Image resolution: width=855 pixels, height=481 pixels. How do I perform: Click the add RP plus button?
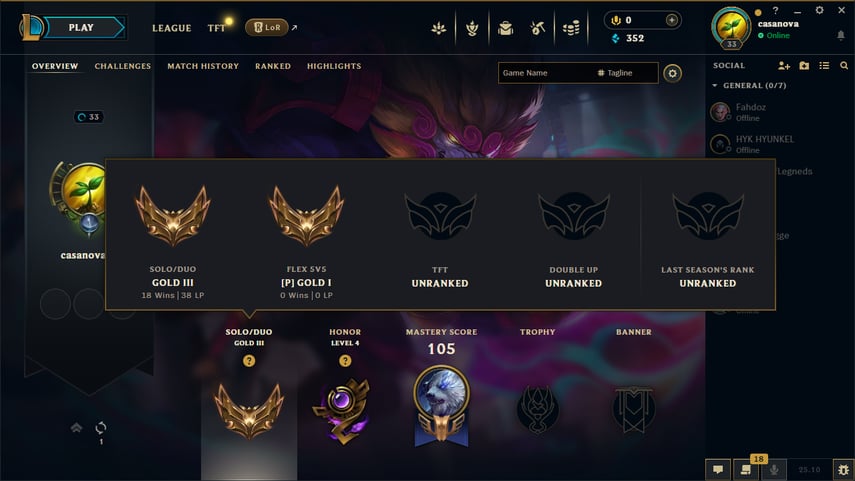(672, 20)
